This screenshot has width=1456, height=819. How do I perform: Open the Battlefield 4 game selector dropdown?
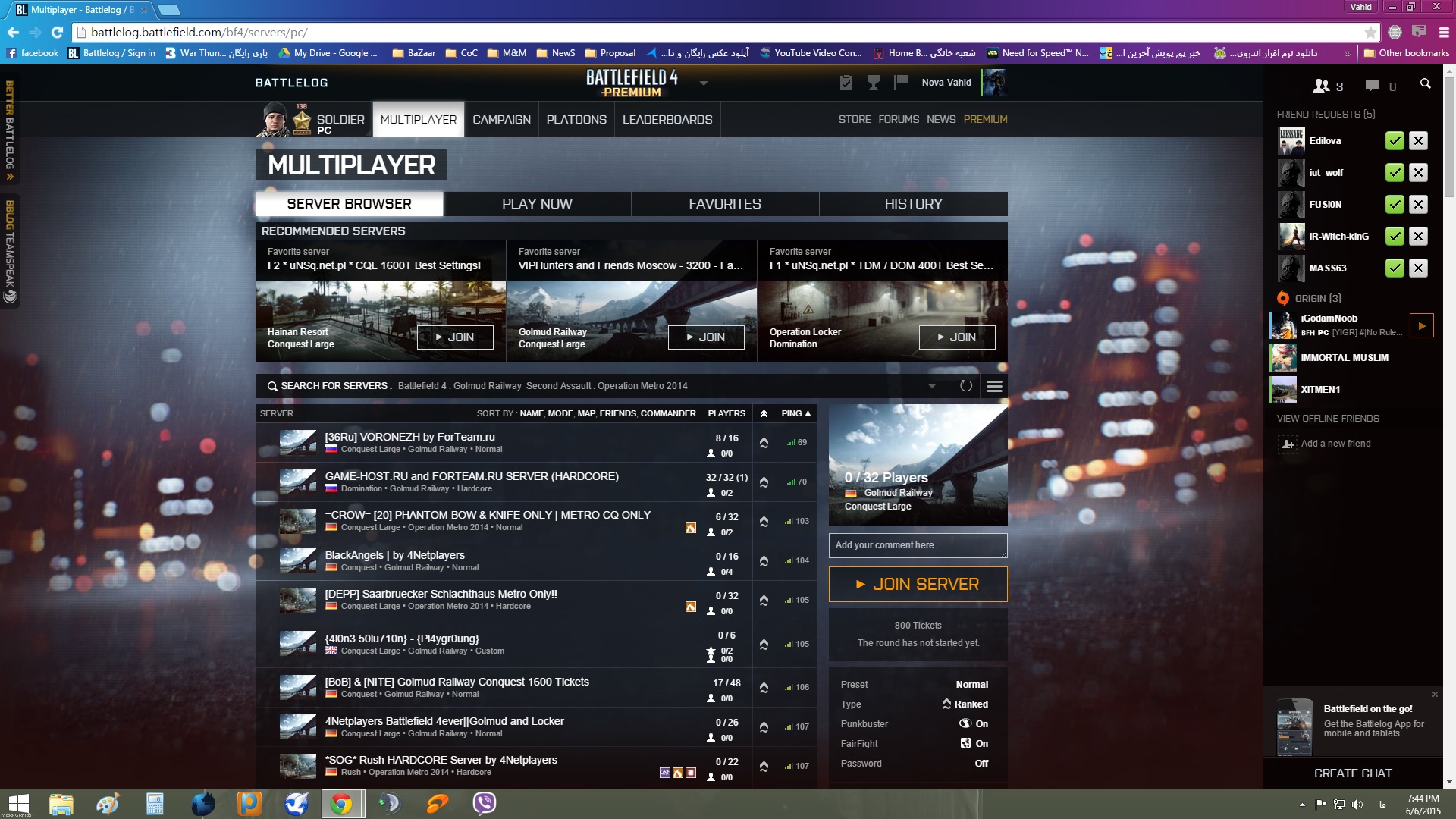coord(704,83)
